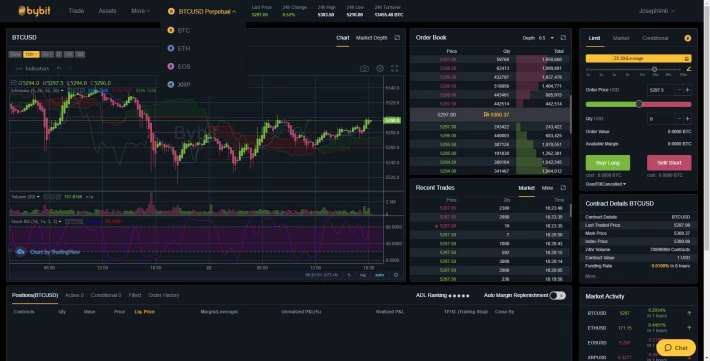Toggle Auto Margin Replenishment switch
This screenshot has width=710, height=361.
tap(557, 295)
